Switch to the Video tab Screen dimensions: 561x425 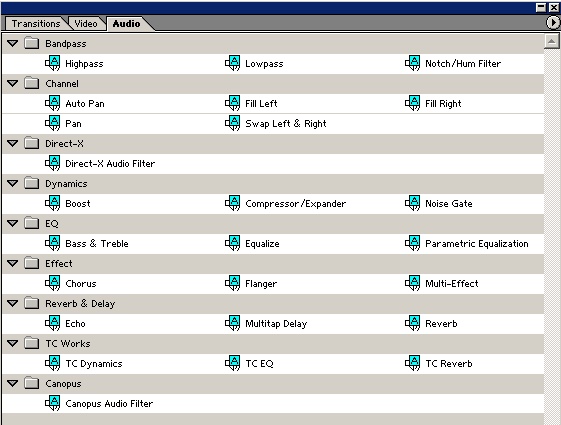point(86,24)
